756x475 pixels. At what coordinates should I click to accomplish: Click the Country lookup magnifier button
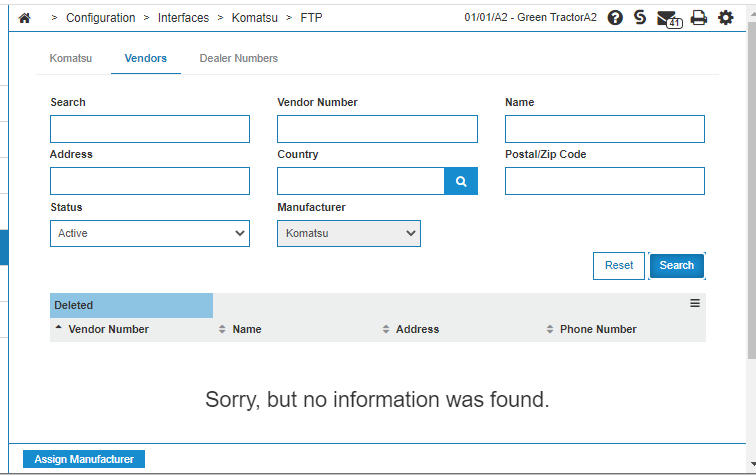461,181
